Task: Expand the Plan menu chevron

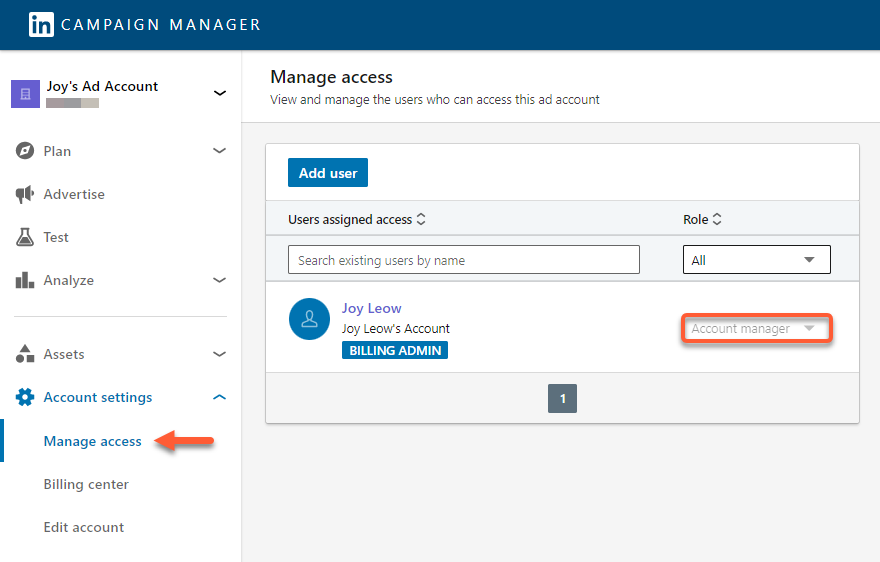Action: tap(220, 151)
